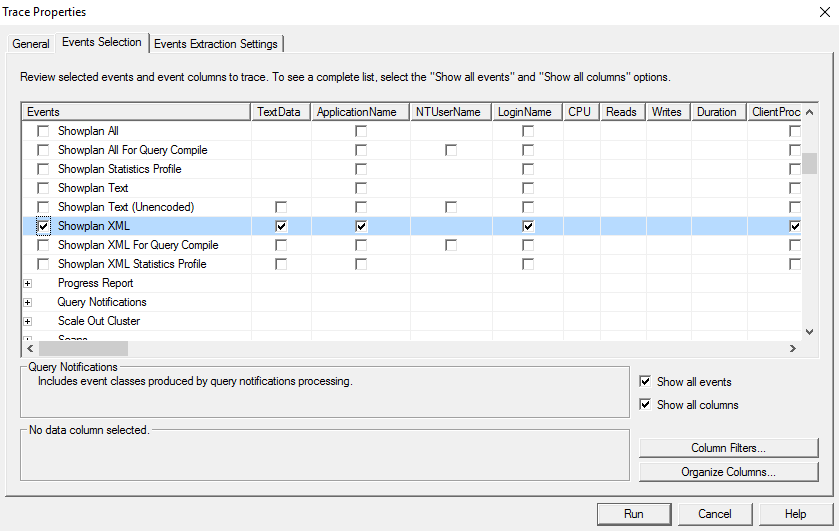Expand the Progress Report category

tap(28, 283)
